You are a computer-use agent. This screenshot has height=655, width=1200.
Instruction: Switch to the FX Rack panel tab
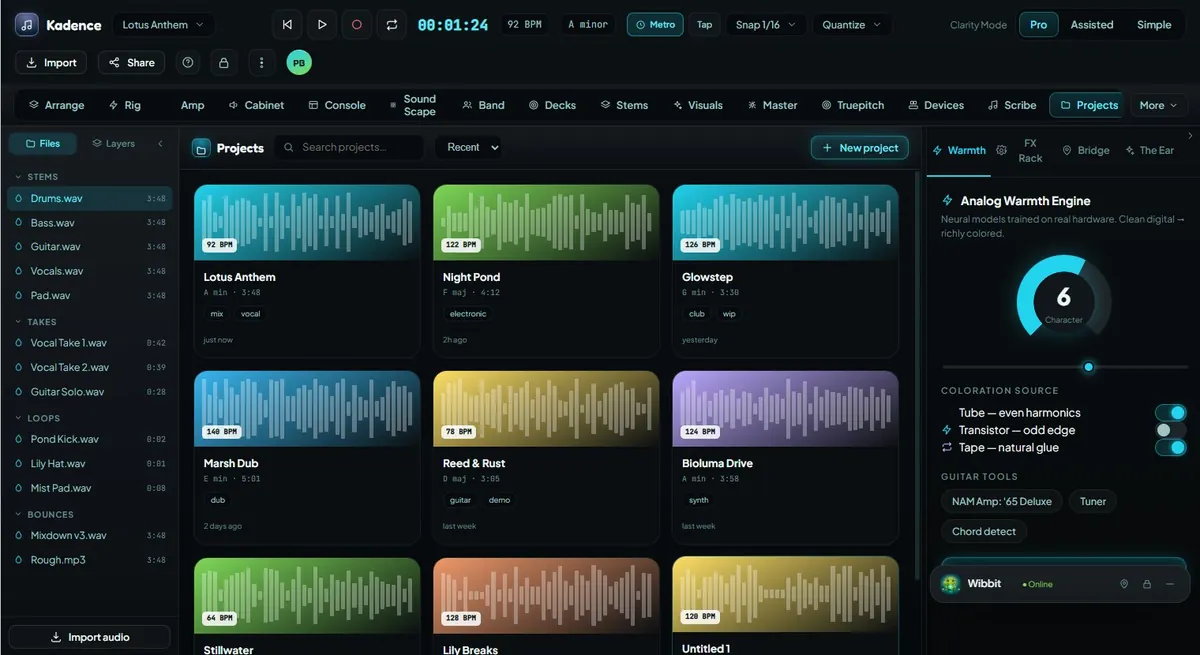(x=1030, y=150)
